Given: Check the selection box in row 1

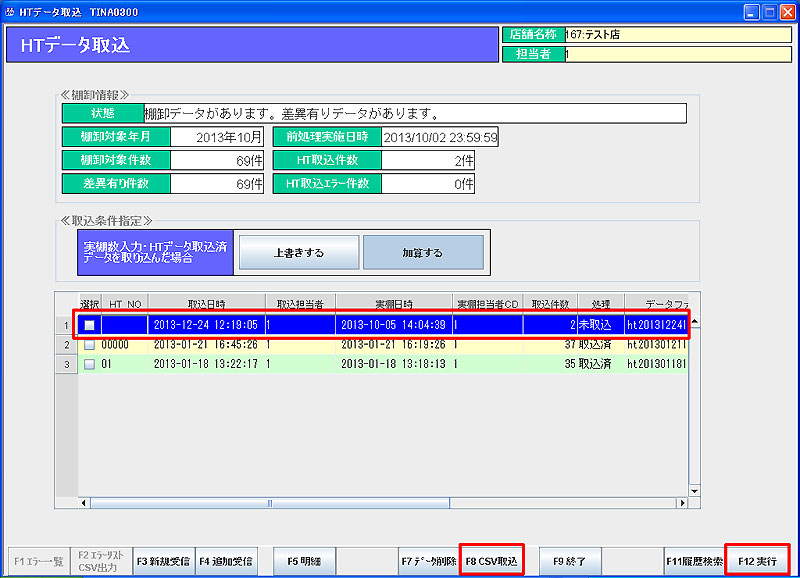Looking at the screenshot, I should coord(90,325).
